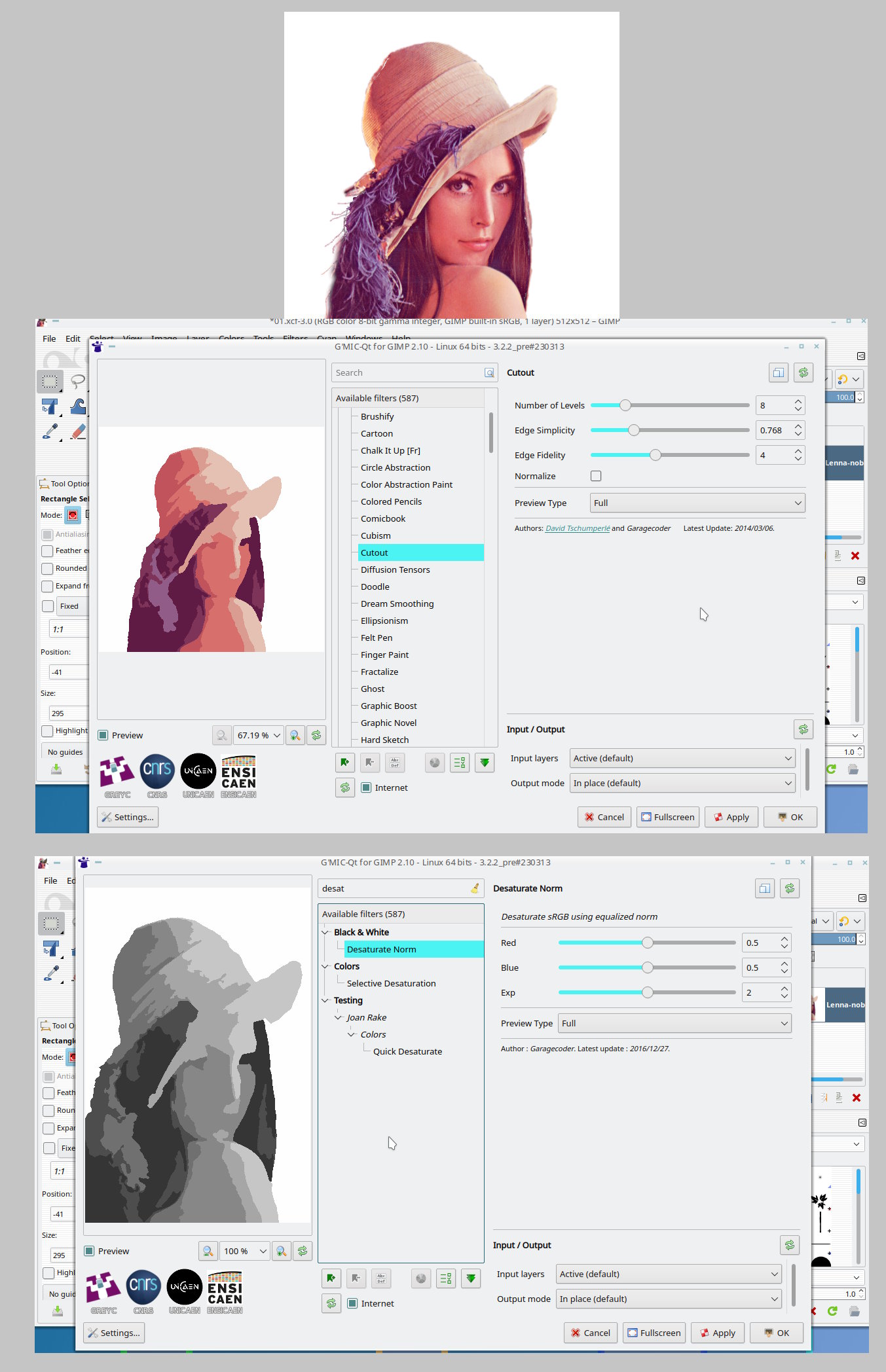Click Red slider handle in Desaturate Norm
The width and height of the screenshot is (886, 1372).
[648, 943]
